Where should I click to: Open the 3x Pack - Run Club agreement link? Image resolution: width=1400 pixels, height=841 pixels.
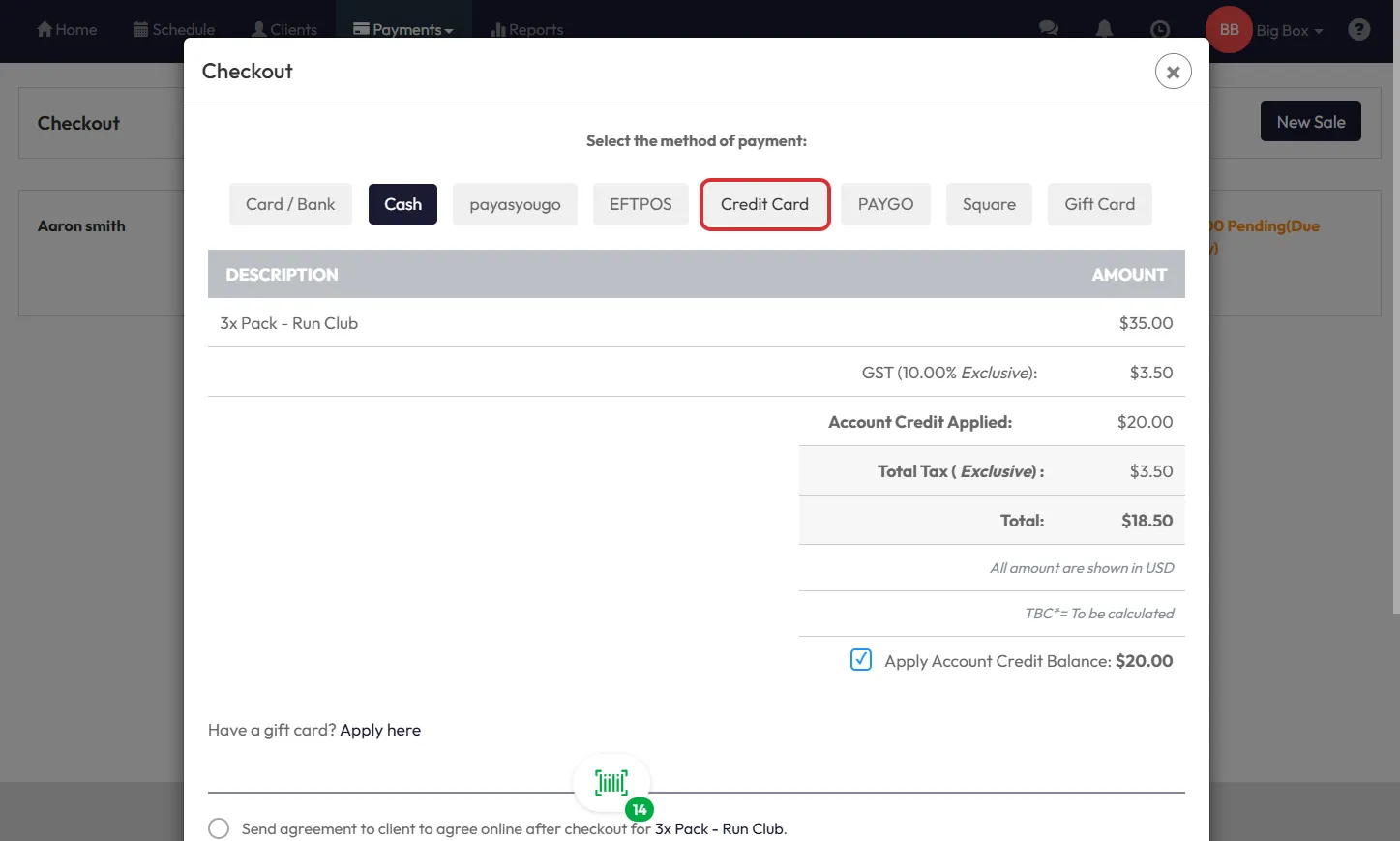coord(719,828)
